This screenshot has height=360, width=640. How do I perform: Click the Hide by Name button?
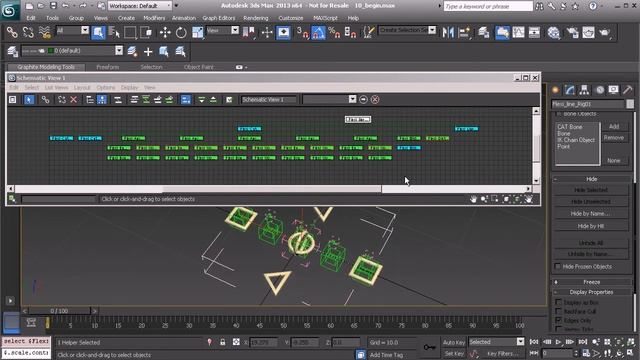coord(591,213)
